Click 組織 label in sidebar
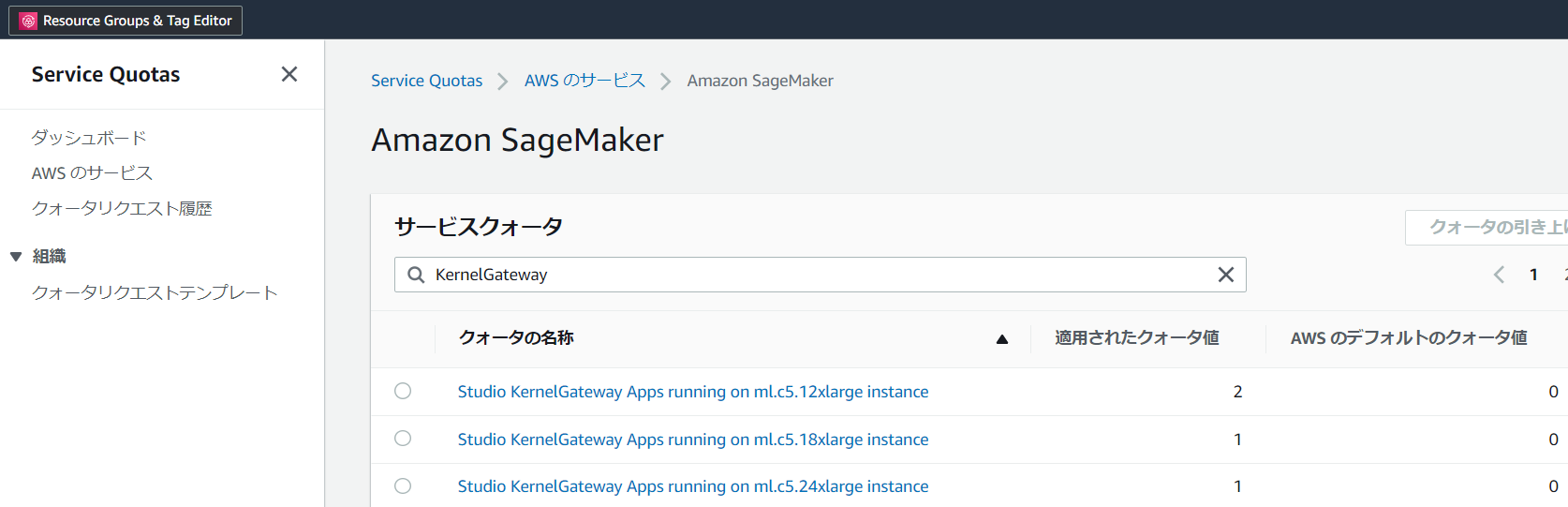The height and width of the screenshot is (507, 1568). (49, 257)
